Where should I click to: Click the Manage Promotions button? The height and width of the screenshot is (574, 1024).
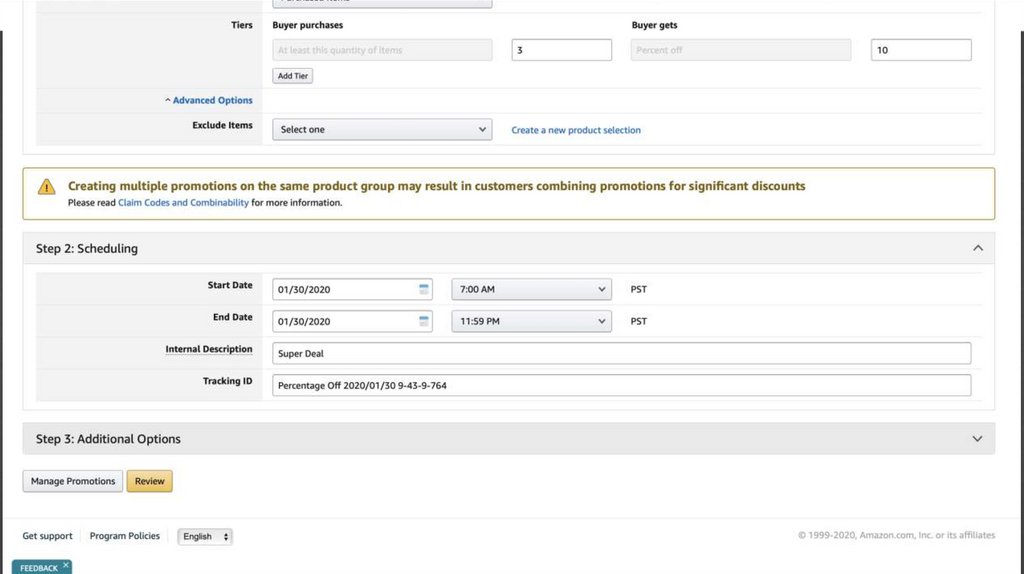73,481
